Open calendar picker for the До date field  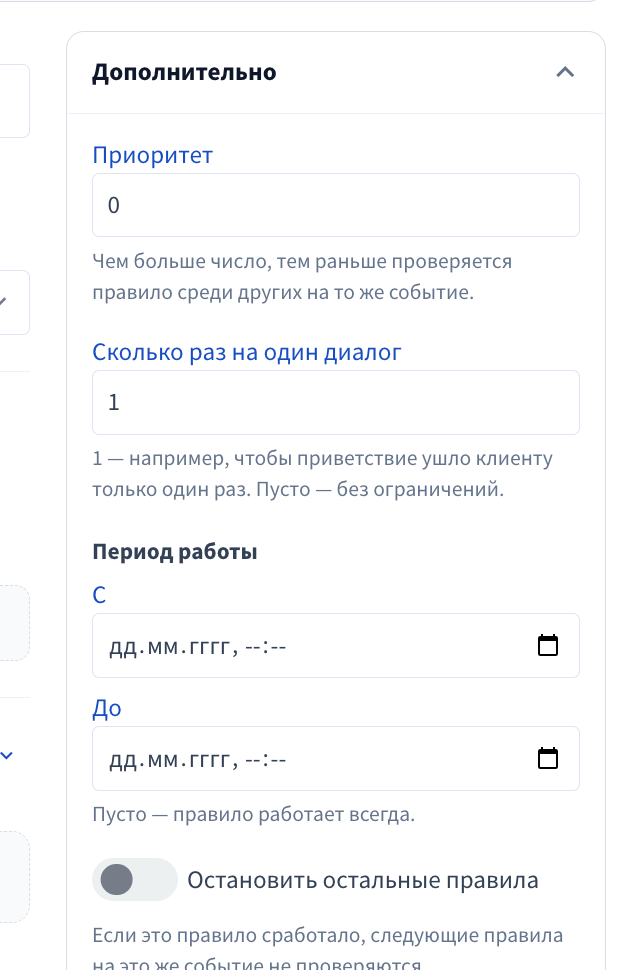548,758
